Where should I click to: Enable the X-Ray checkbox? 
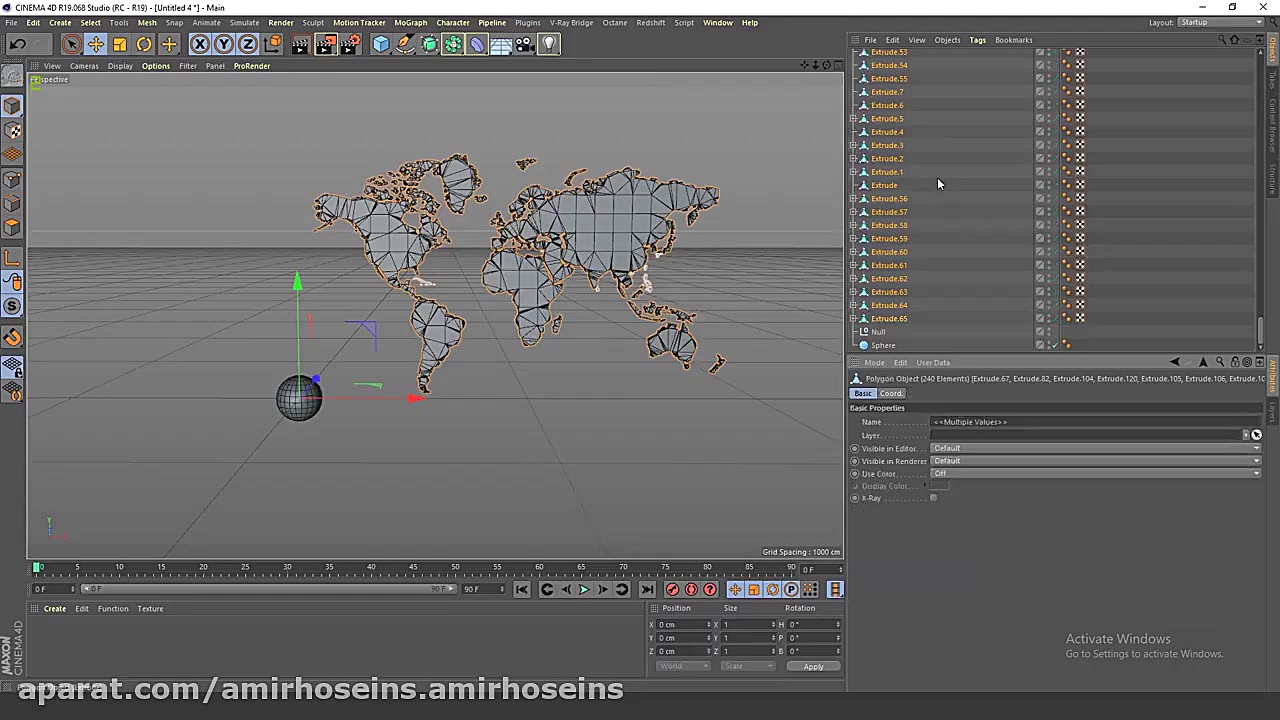(934, 498)
